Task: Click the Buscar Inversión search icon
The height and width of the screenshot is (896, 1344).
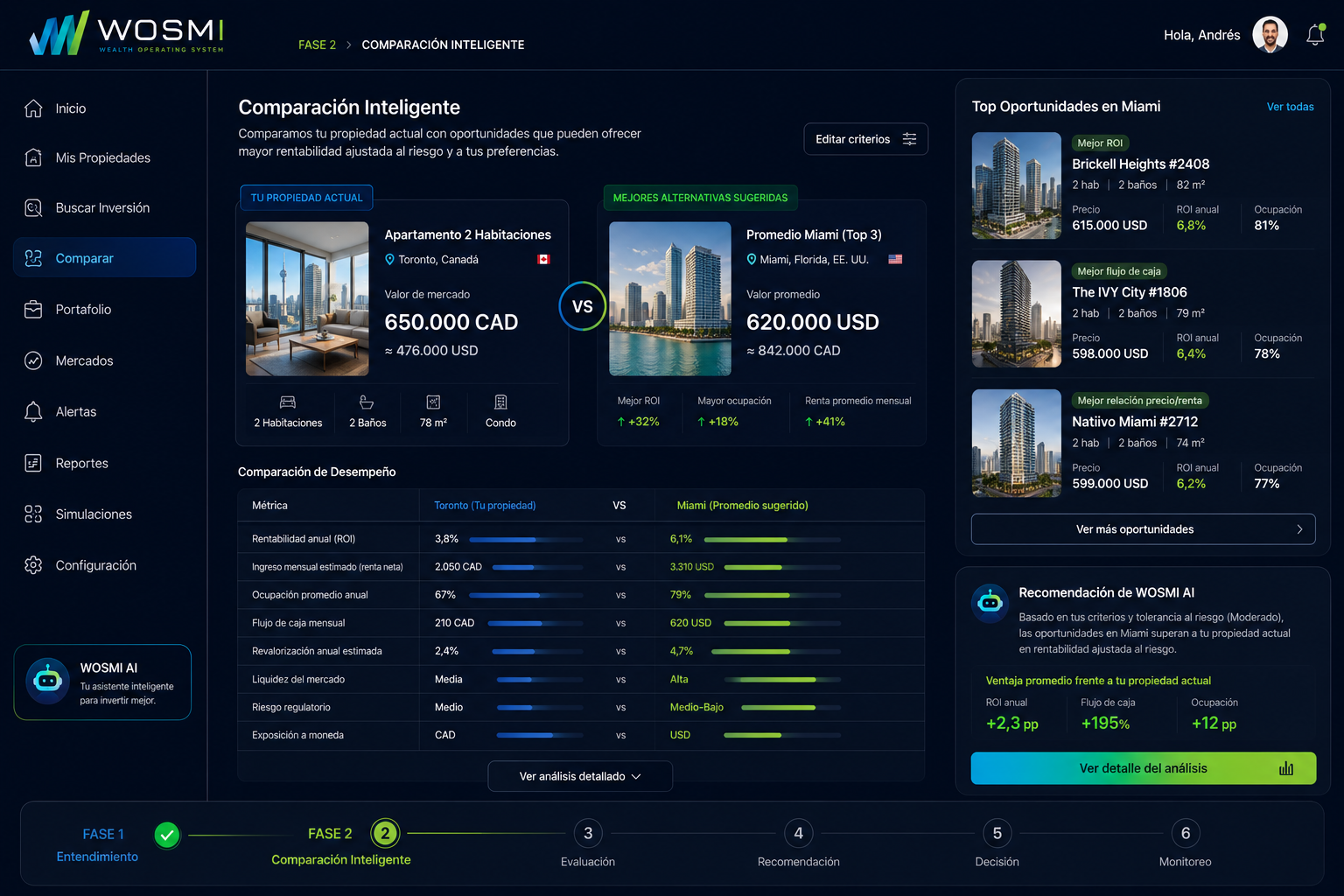Action: 33,207
